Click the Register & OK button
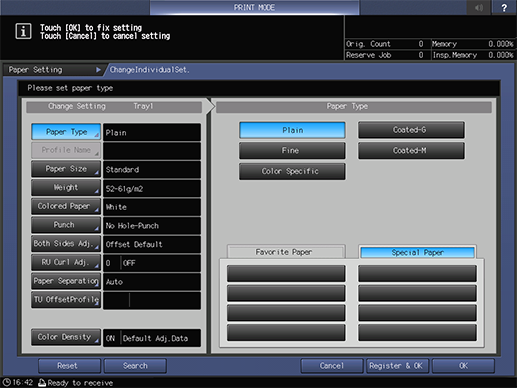 pos(397,366)
